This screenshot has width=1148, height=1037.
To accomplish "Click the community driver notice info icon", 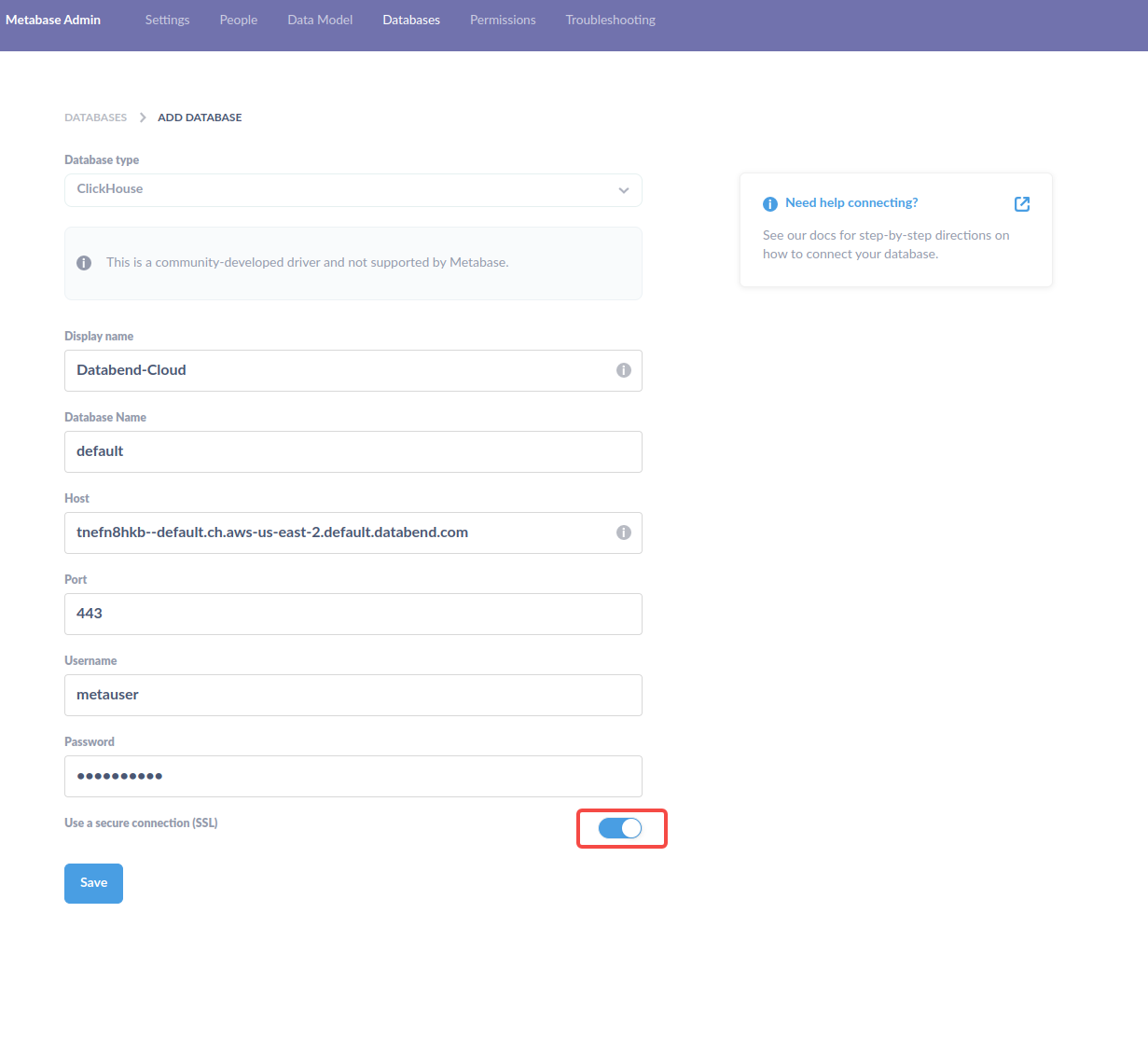I will coord(84,263).
